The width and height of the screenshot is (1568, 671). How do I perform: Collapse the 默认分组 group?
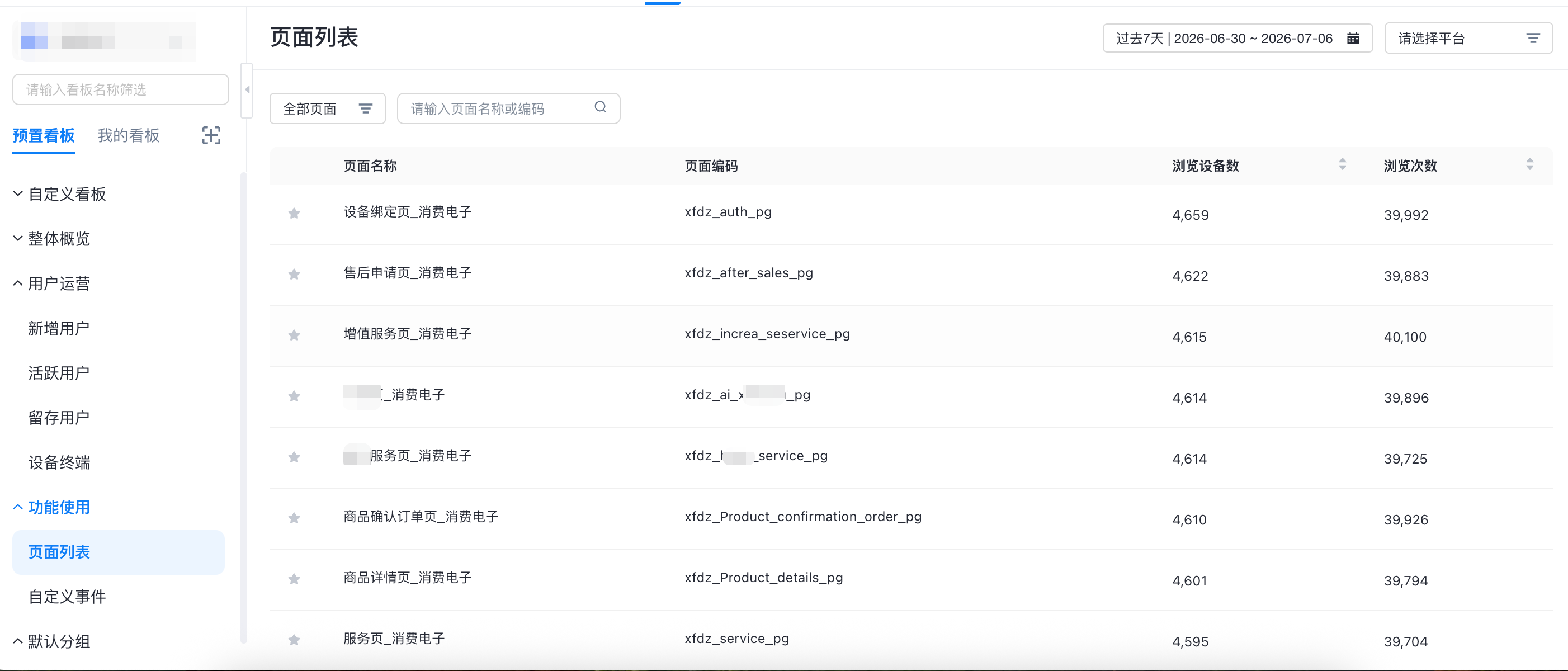pyautogui.click(x=52, y=641)
